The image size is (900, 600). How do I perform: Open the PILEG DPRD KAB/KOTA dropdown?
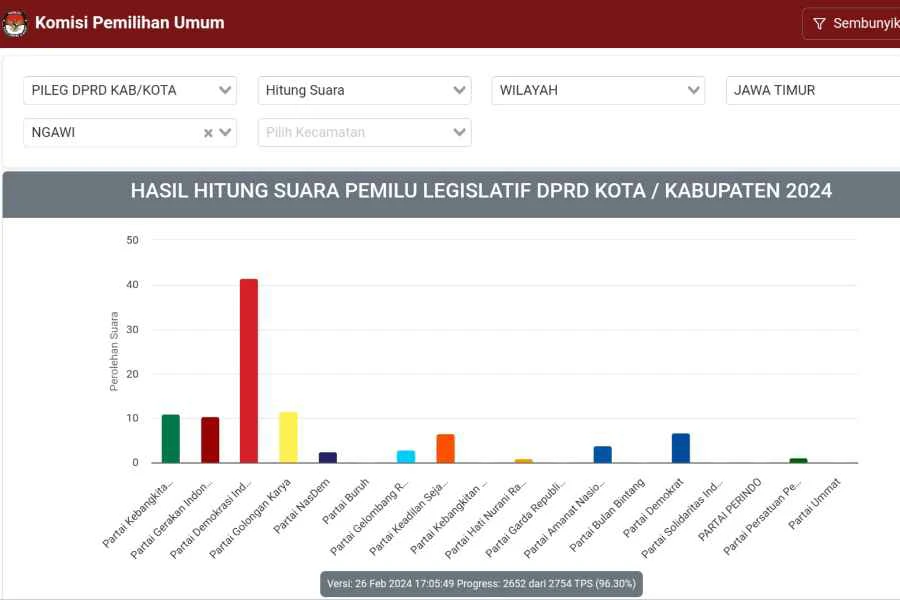click(x=130, y=91)
